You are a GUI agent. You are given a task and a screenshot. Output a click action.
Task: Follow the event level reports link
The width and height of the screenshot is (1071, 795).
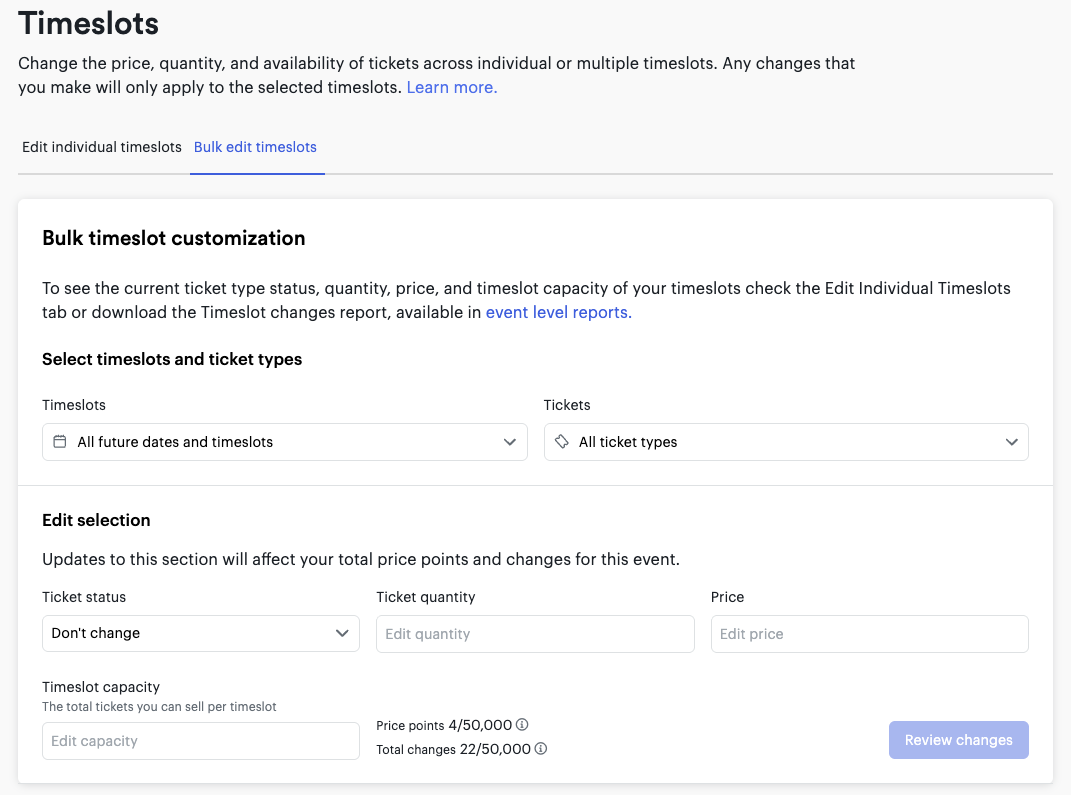click(559, 312)
